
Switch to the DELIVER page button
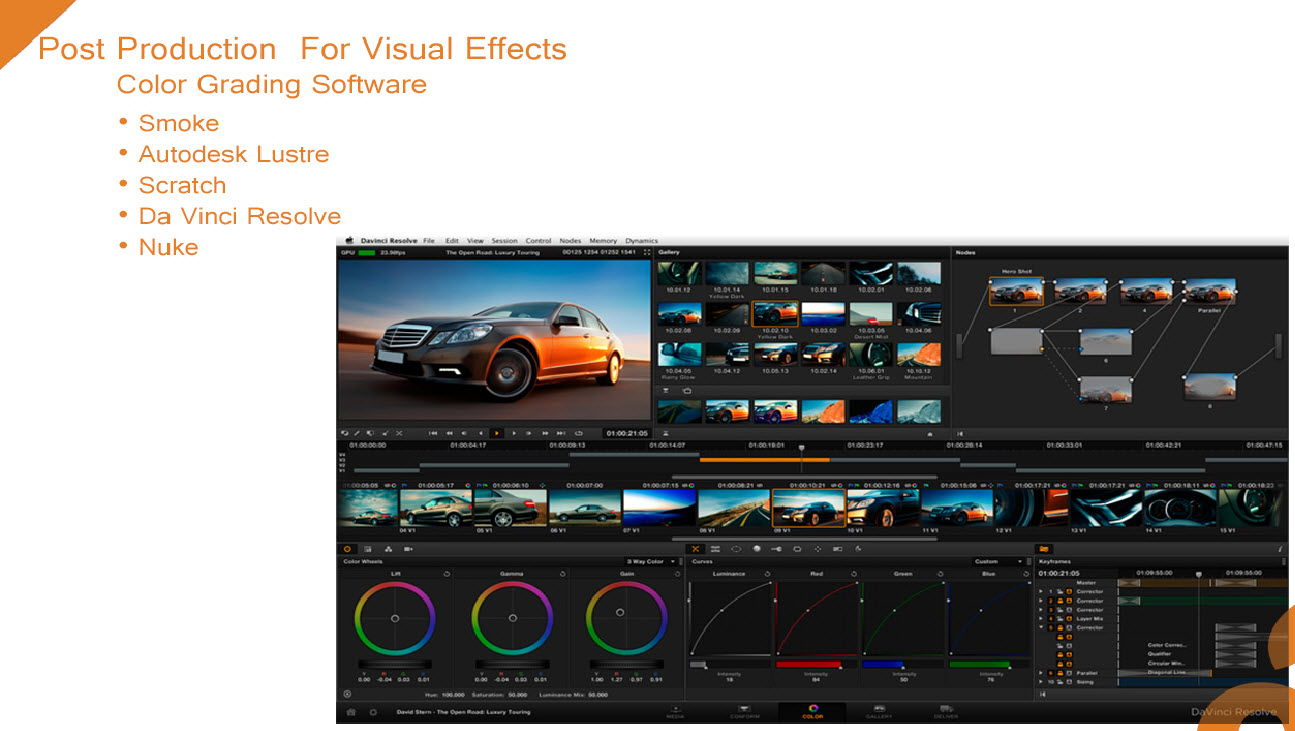(945, 712)
